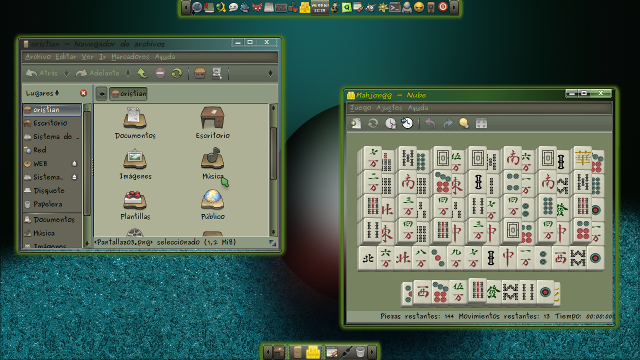Screen dimensions: 640x360
Task: Open the Juego menu in Mahjongg
Action: [x=360, y=108]
